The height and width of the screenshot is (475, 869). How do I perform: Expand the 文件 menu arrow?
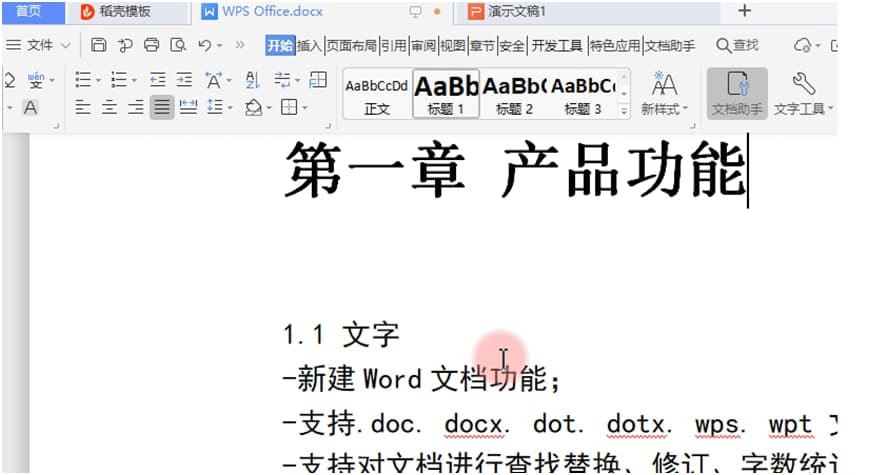[65, 45]
